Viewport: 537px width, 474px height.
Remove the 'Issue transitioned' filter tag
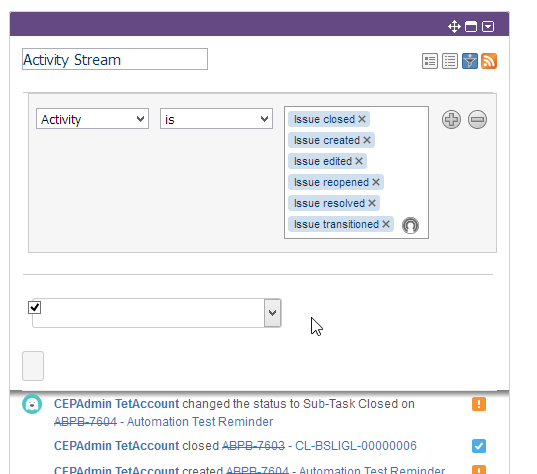[x=386, y=224]
